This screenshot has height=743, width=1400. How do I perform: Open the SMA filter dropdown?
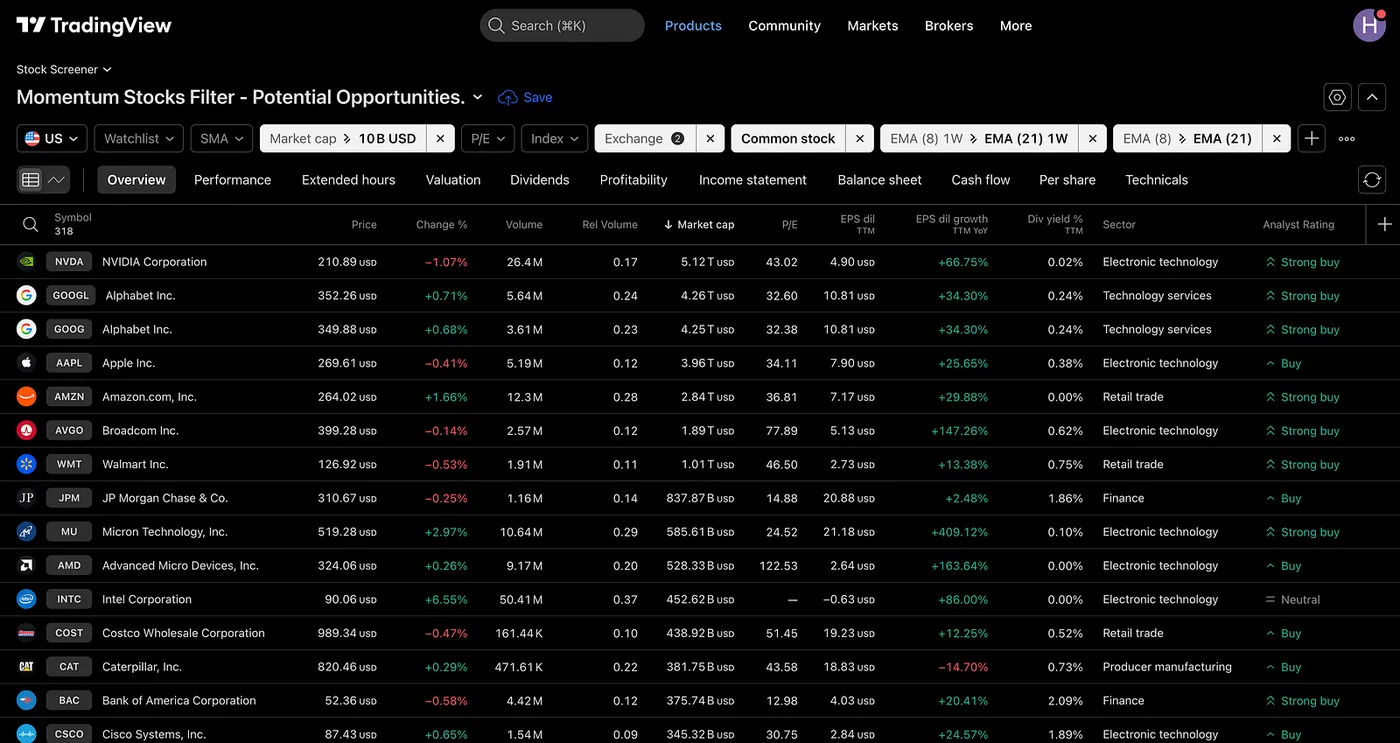coord(222,139)
